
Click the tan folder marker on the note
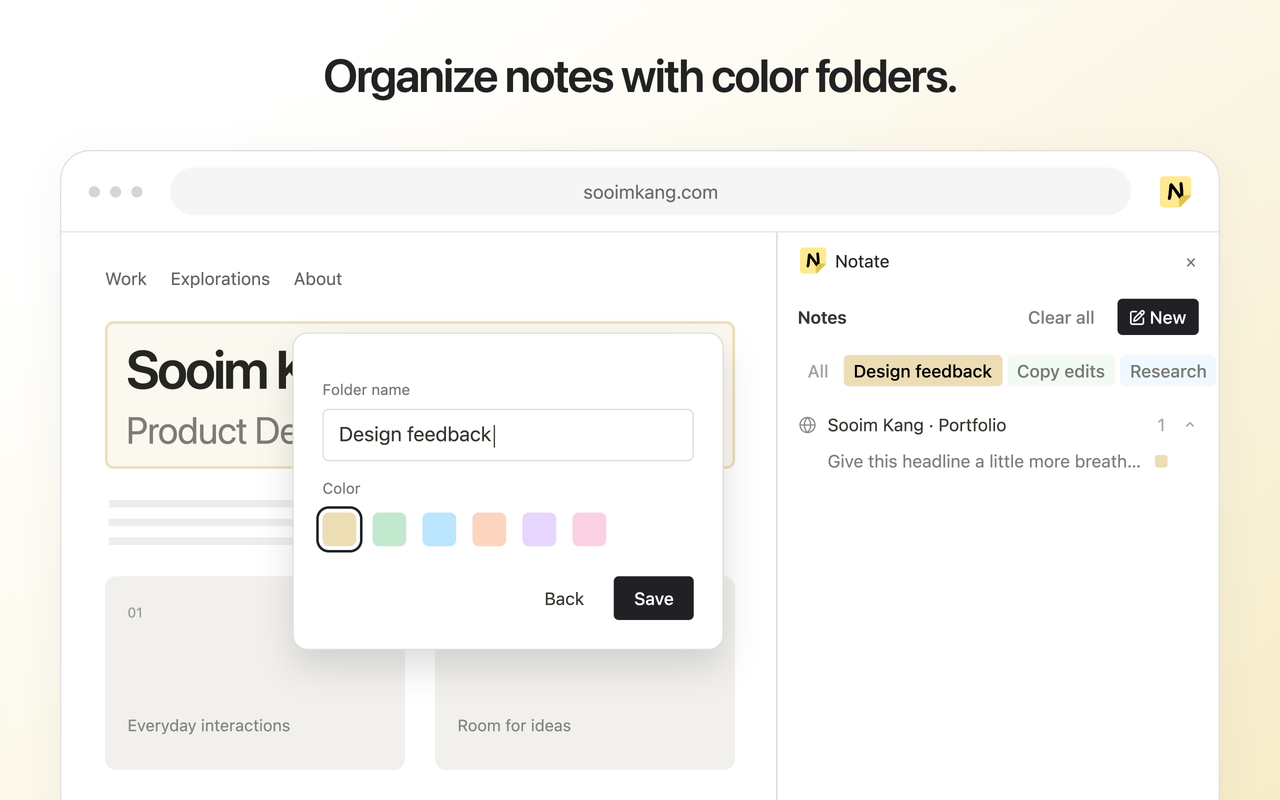(1161, 461)
